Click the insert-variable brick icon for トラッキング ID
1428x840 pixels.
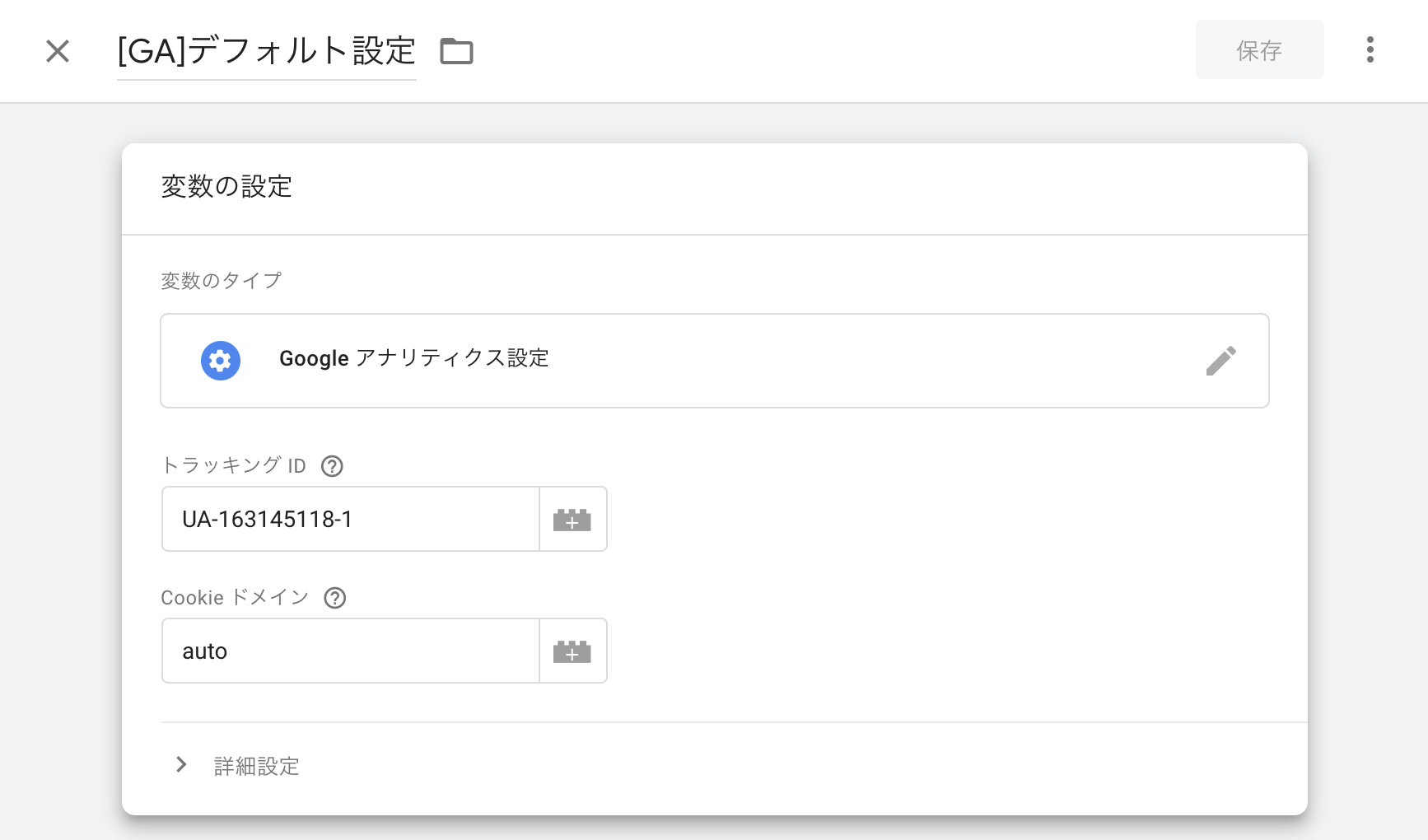pos(572,519)
